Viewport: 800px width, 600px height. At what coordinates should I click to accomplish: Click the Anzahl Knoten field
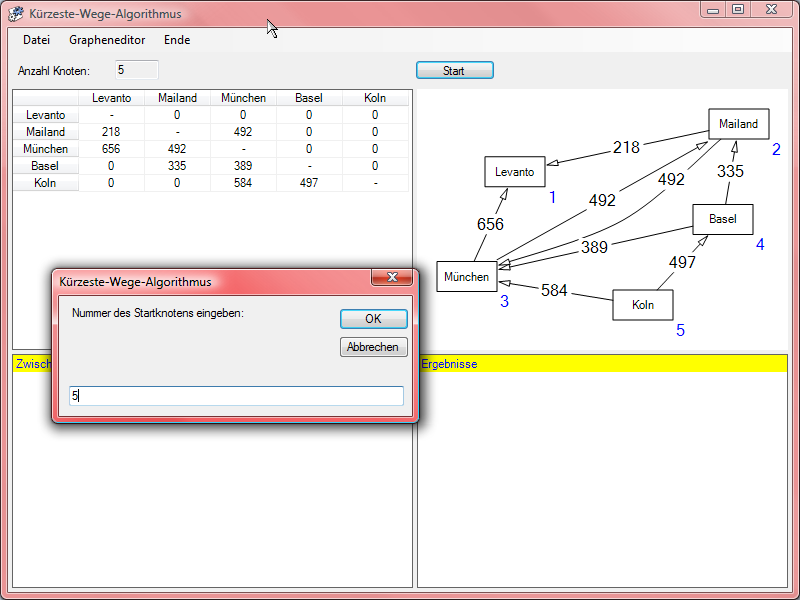[135, 70]
